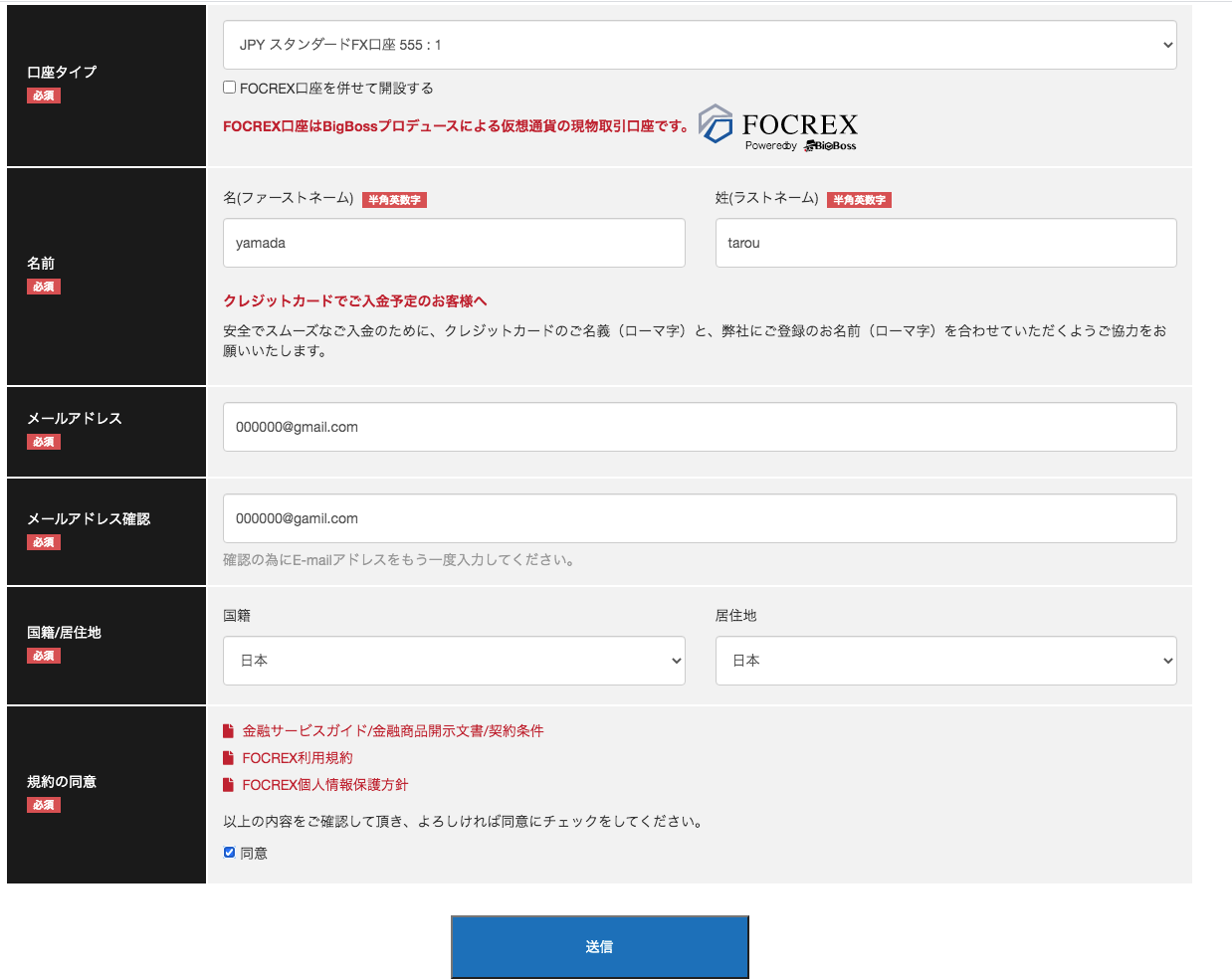The image size is (1232, 980).
Task: Click document icon beside 金融サービスガイド
Action: 229,731
